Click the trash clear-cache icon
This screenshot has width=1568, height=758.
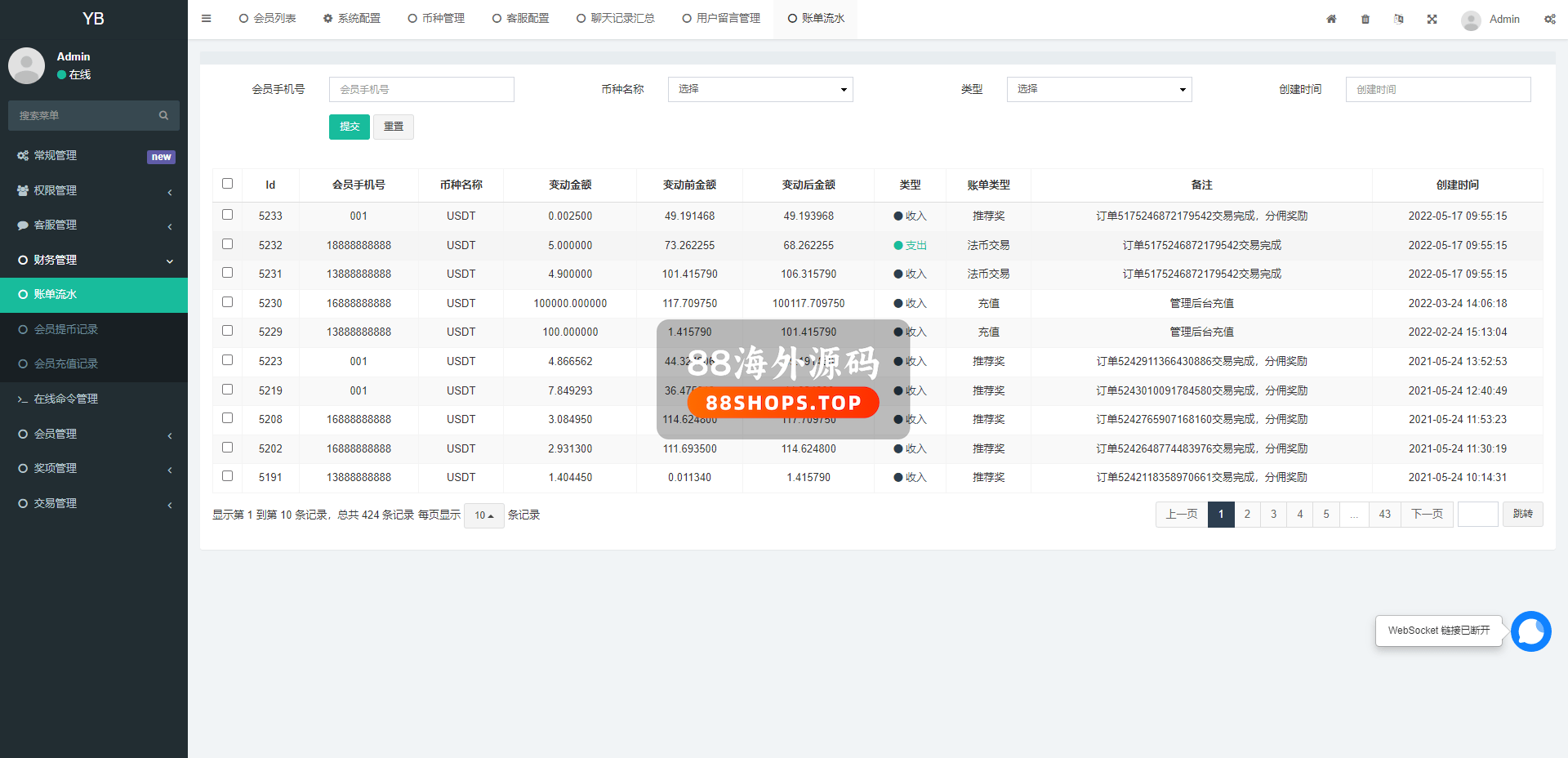pos(1365,19)
